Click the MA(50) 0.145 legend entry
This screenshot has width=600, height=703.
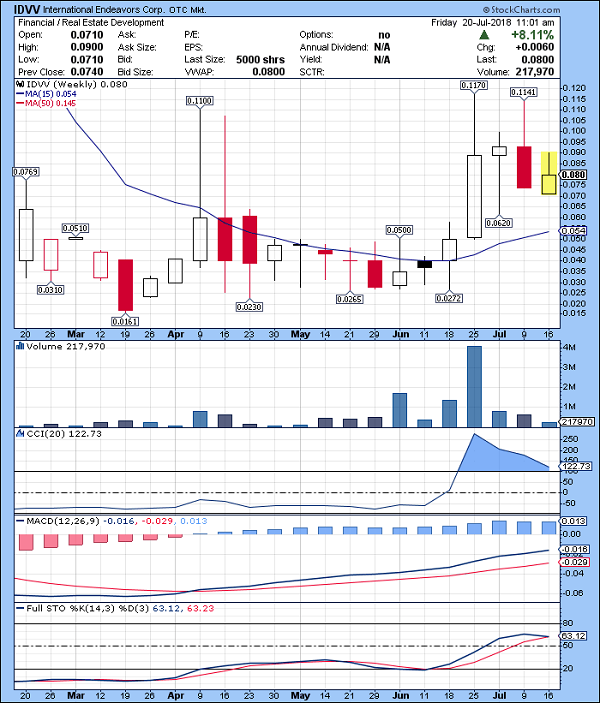47,103
